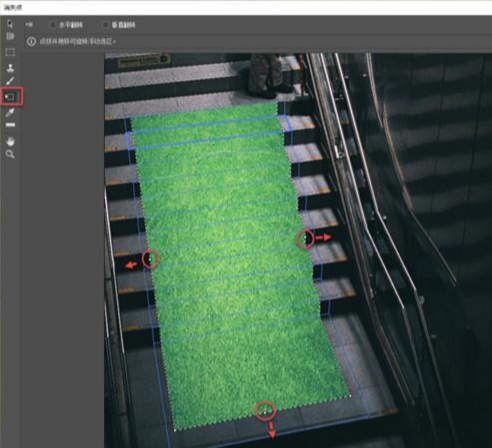Open the vanishing point settings menu icon
Viewport: 492px width, 448px height.
click(29, 25)
